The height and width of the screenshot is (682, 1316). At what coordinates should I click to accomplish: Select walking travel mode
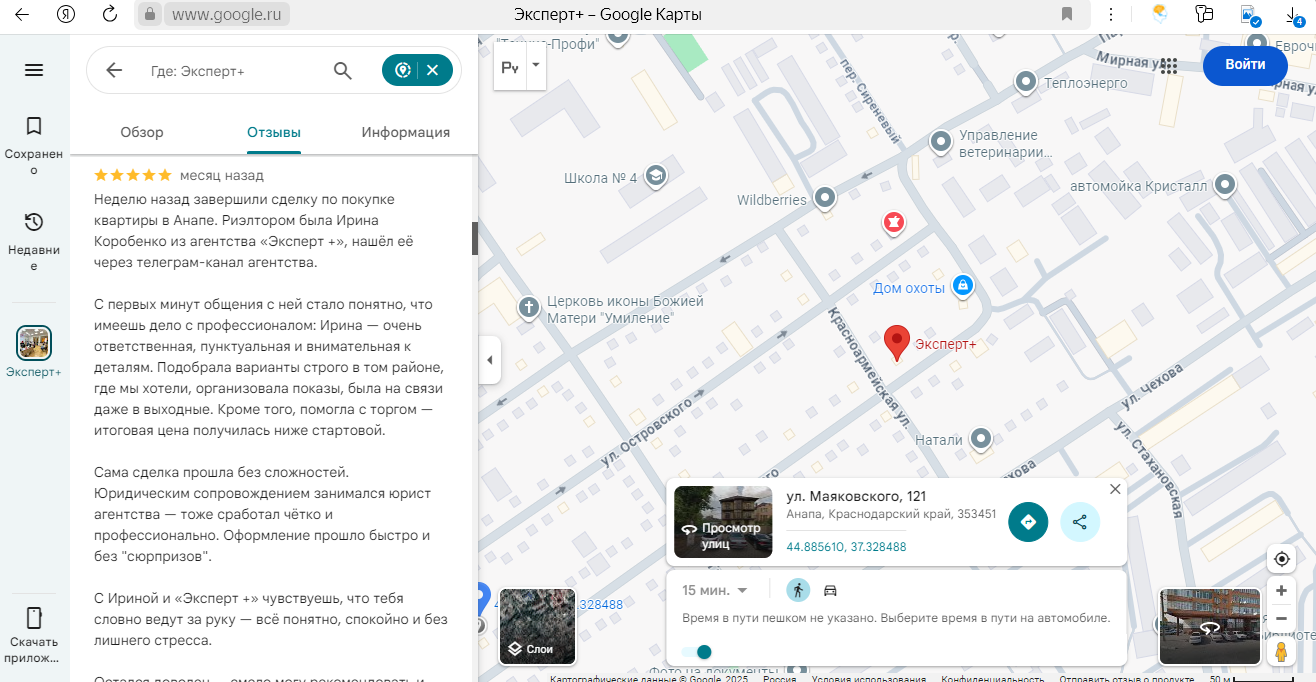(x=797, y=590)
